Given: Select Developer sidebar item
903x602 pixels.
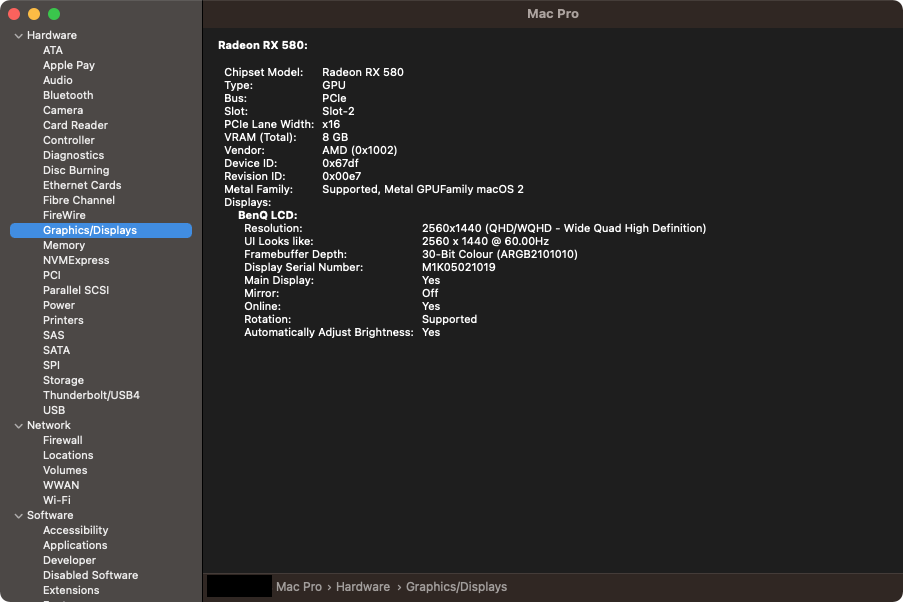Looking at the screenshot, I should 69,560.
